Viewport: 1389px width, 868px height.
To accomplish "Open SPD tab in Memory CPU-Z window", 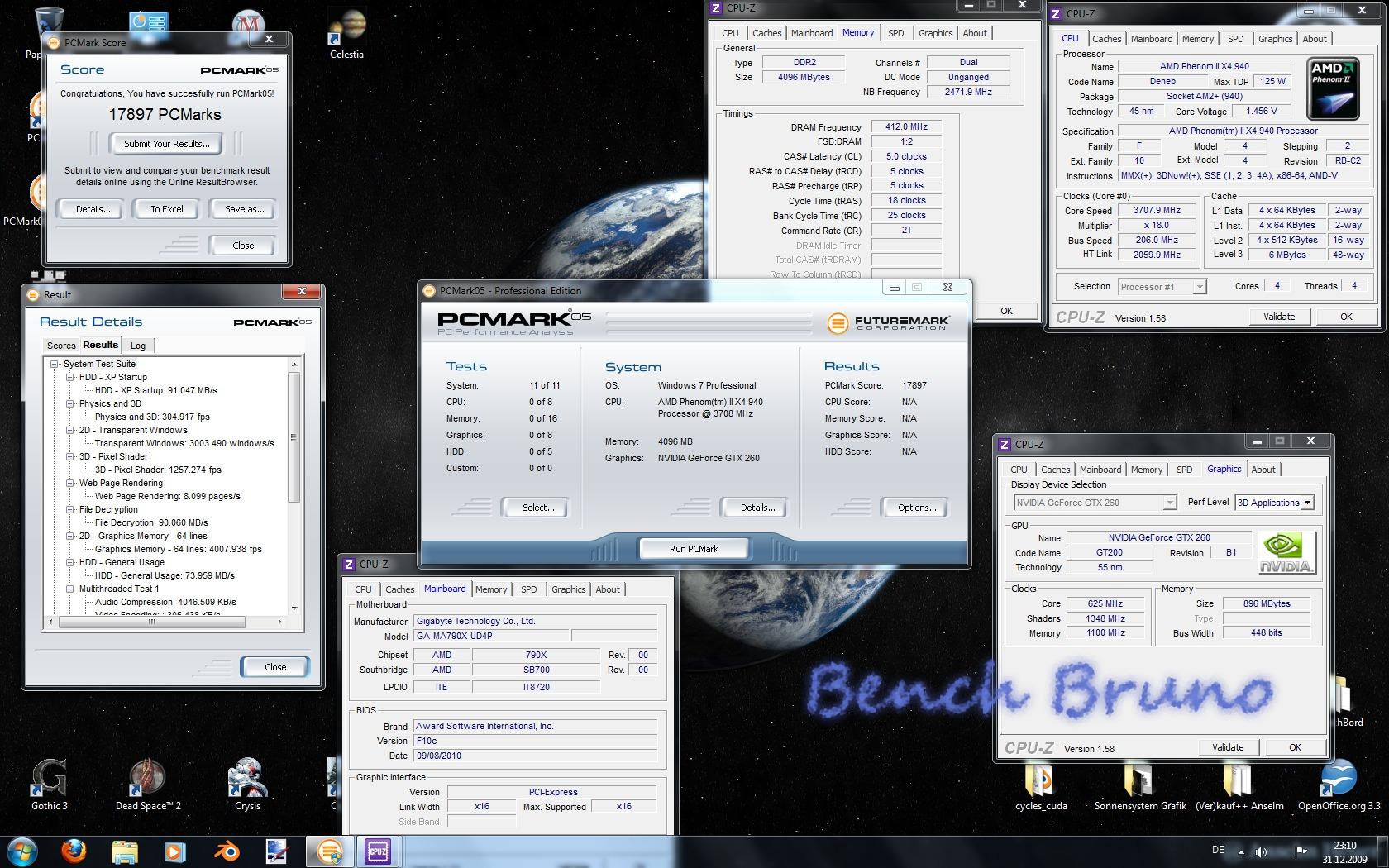I will [895, 33].
